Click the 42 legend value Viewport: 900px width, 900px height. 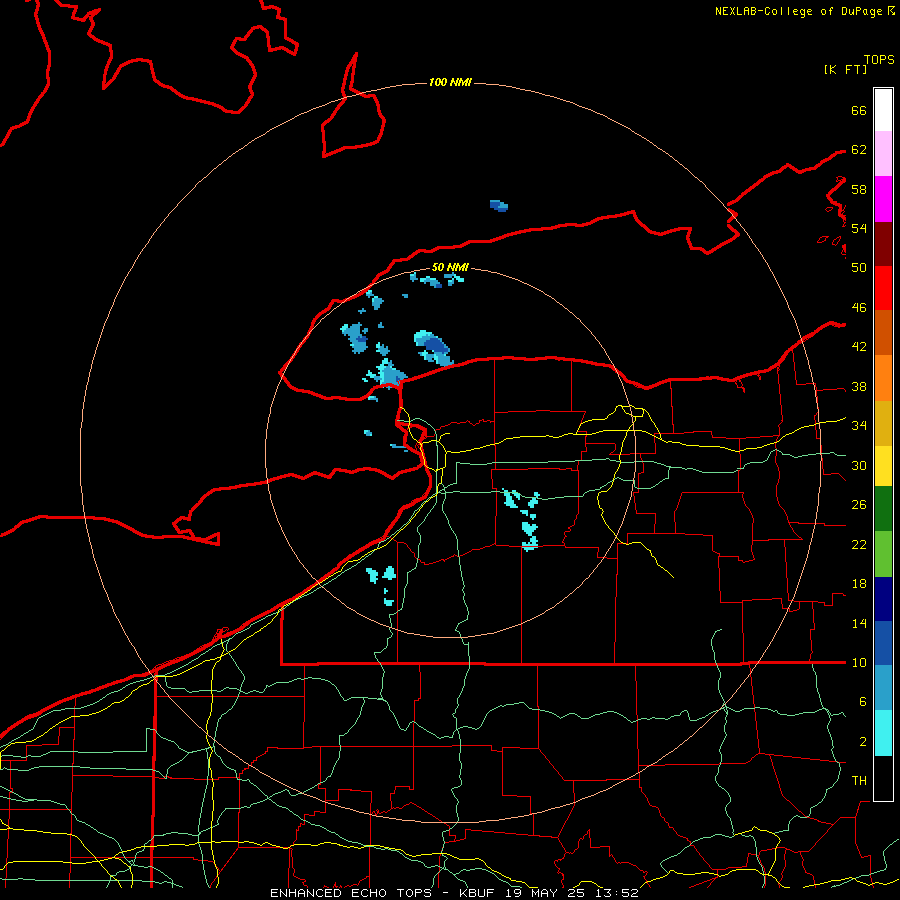(x=859, y=347)
